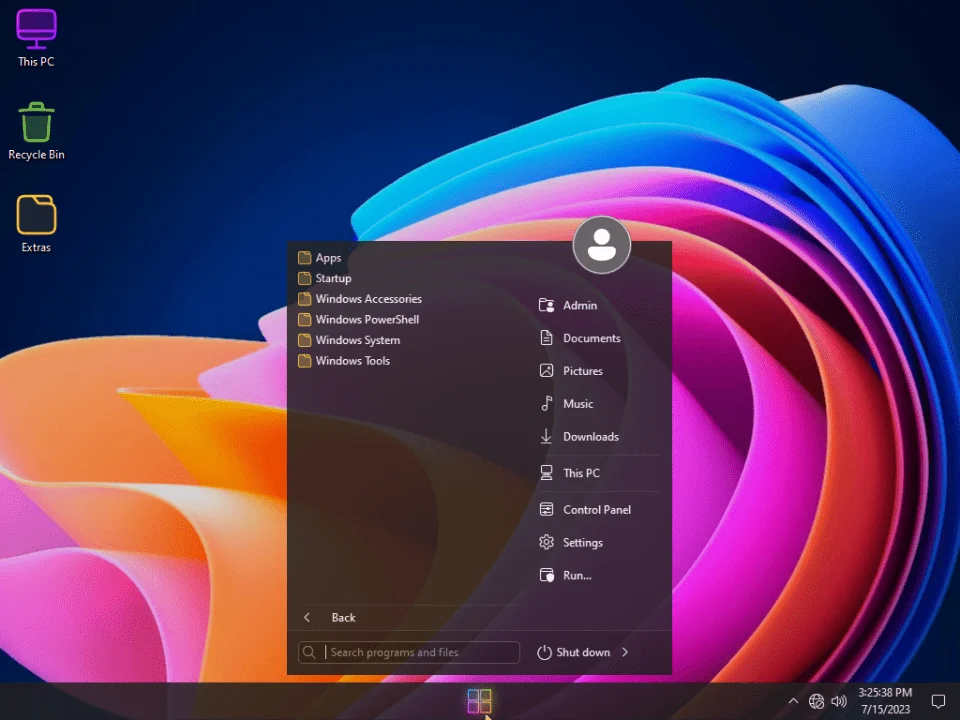Click the Pictures frame icon
Image resolution: width=960 pixels, height=720 pixels.
coord(546,370)
